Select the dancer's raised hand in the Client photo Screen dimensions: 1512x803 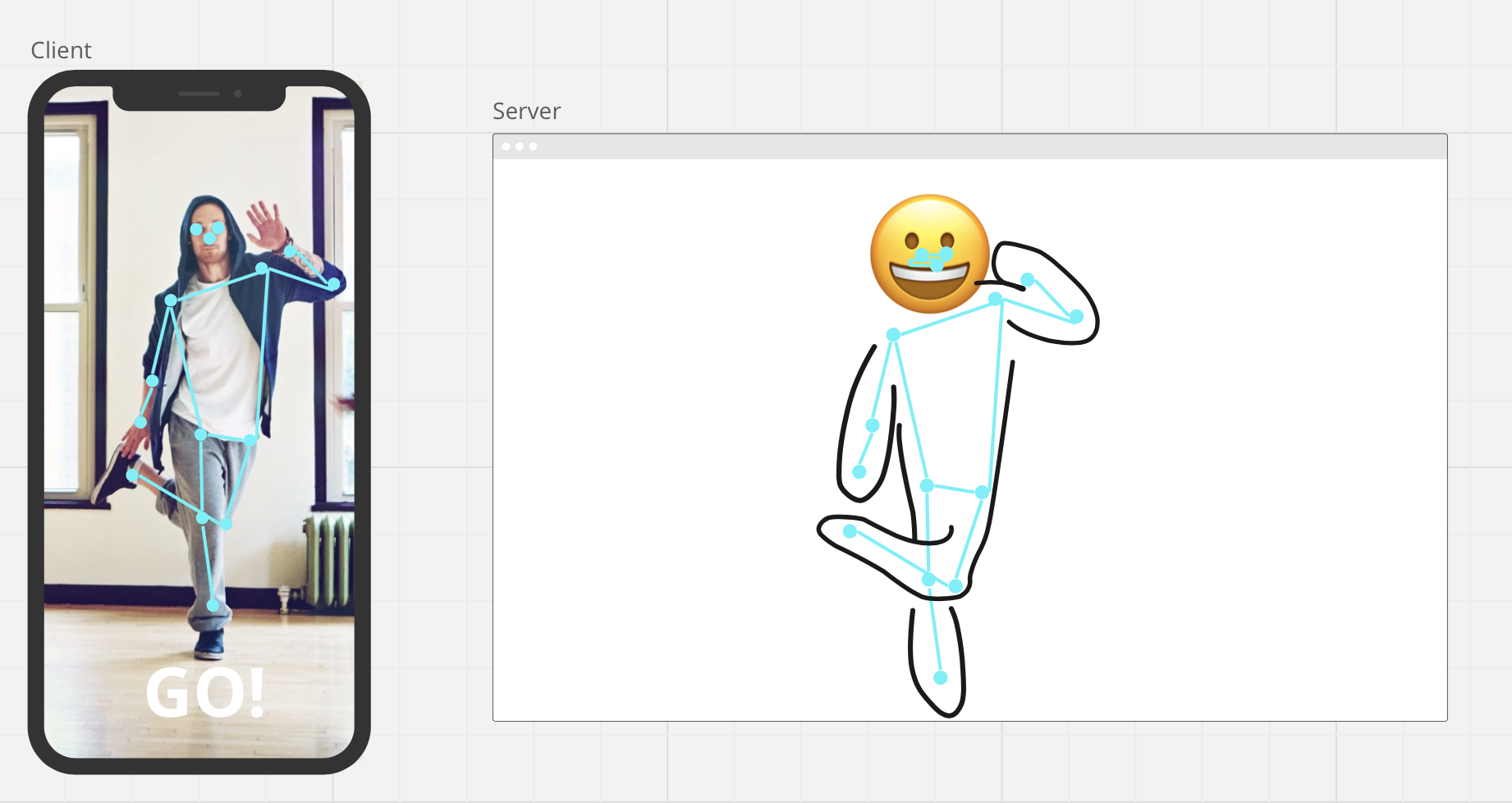(266, 226)
